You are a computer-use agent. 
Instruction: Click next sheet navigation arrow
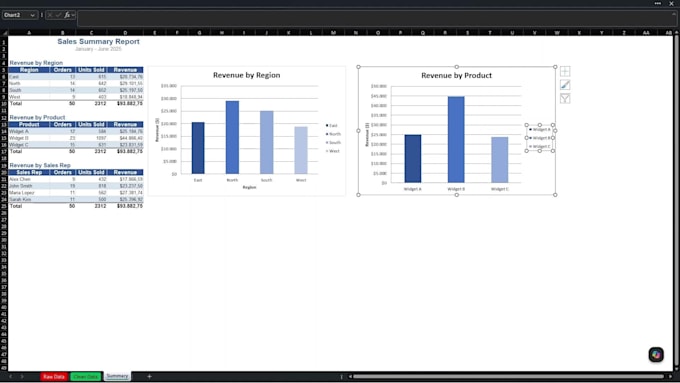pos(22,376)
